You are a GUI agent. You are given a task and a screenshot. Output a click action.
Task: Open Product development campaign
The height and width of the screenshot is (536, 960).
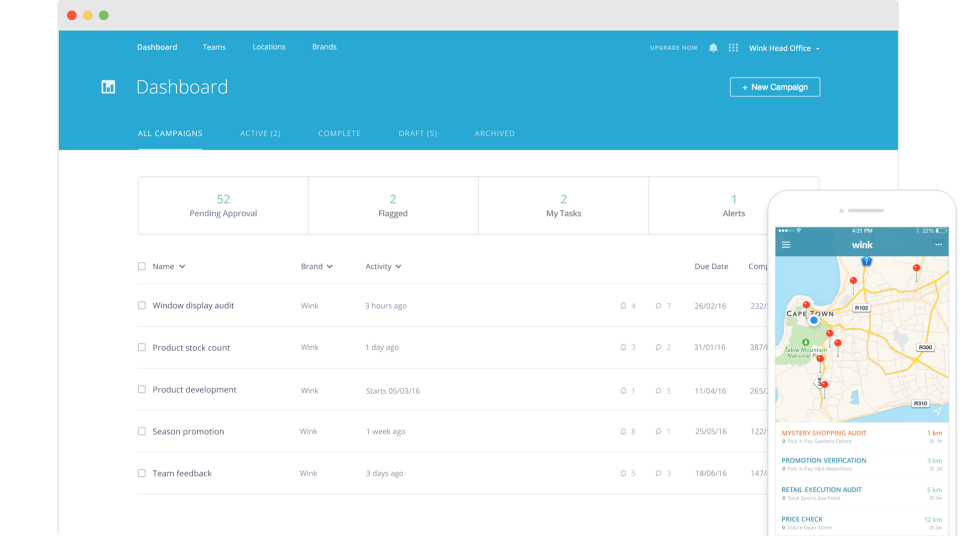(194, 390)
